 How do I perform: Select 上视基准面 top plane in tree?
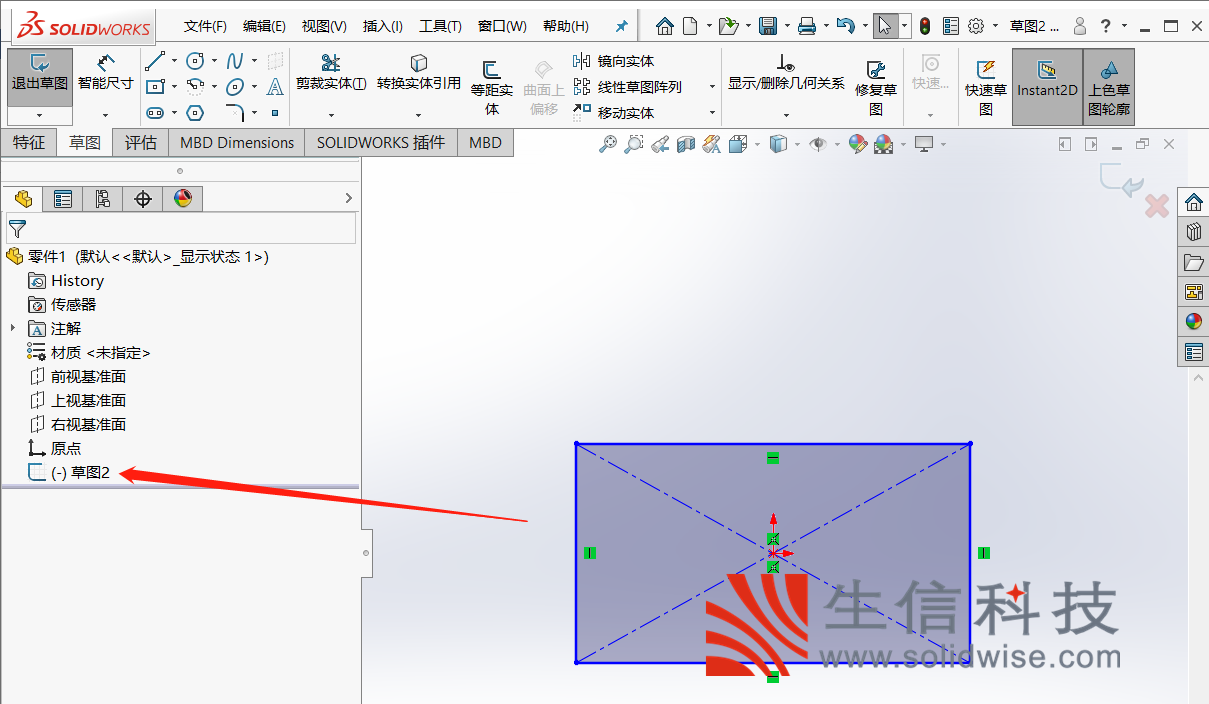tap(78, 401)
